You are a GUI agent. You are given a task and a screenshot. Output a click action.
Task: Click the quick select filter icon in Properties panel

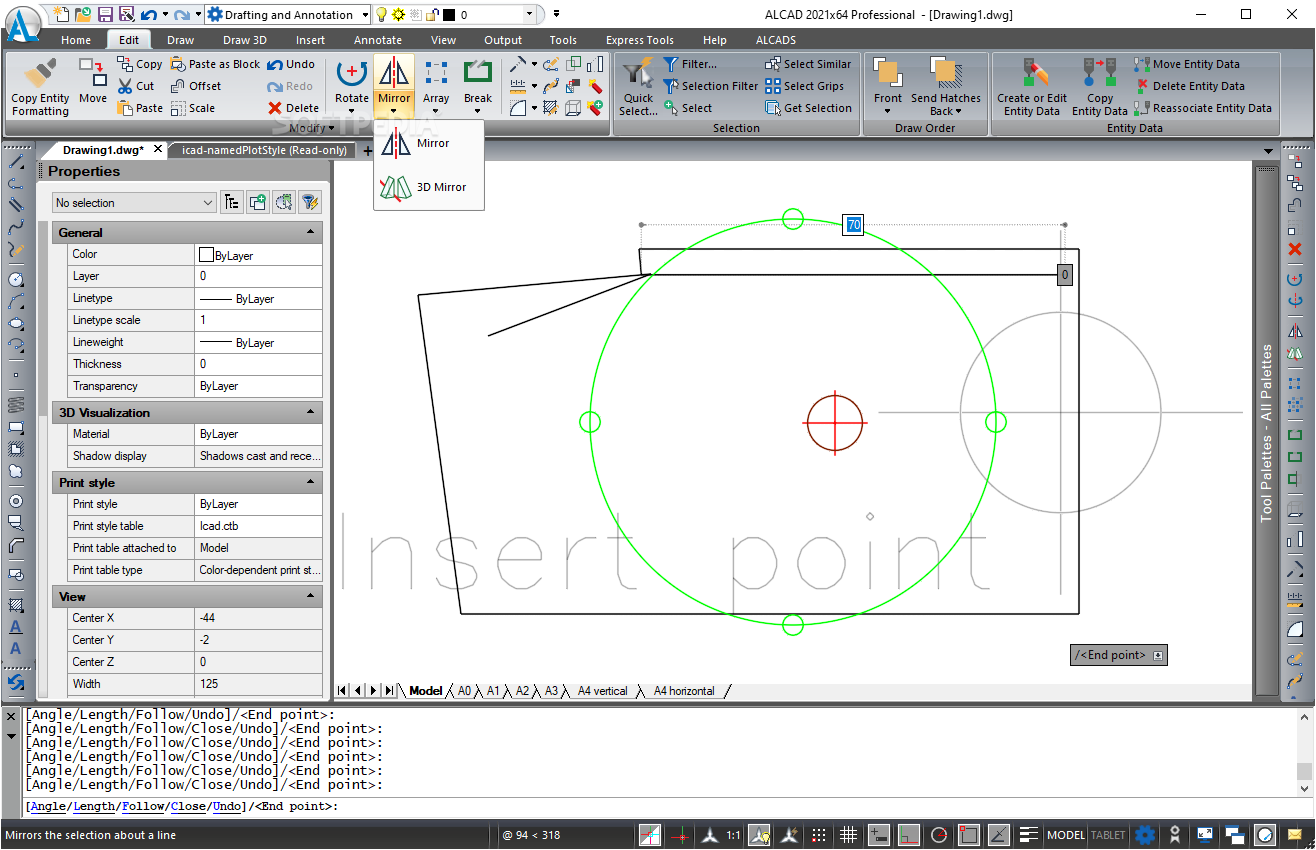(x=310, y=202)
